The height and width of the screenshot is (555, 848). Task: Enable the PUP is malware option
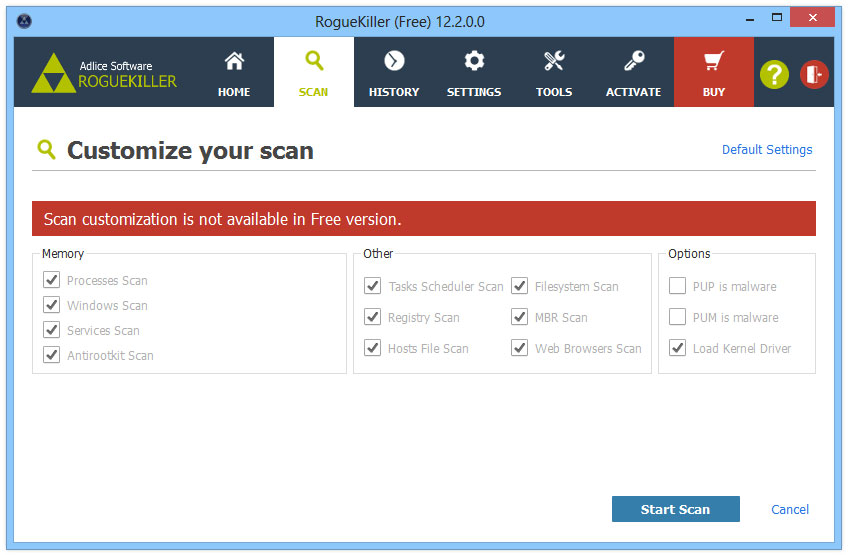point(678,286)
